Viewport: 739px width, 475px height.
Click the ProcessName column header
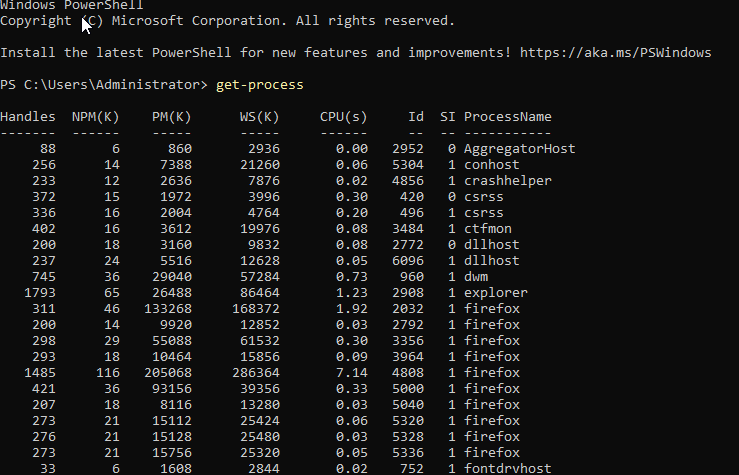pos(508,116)
